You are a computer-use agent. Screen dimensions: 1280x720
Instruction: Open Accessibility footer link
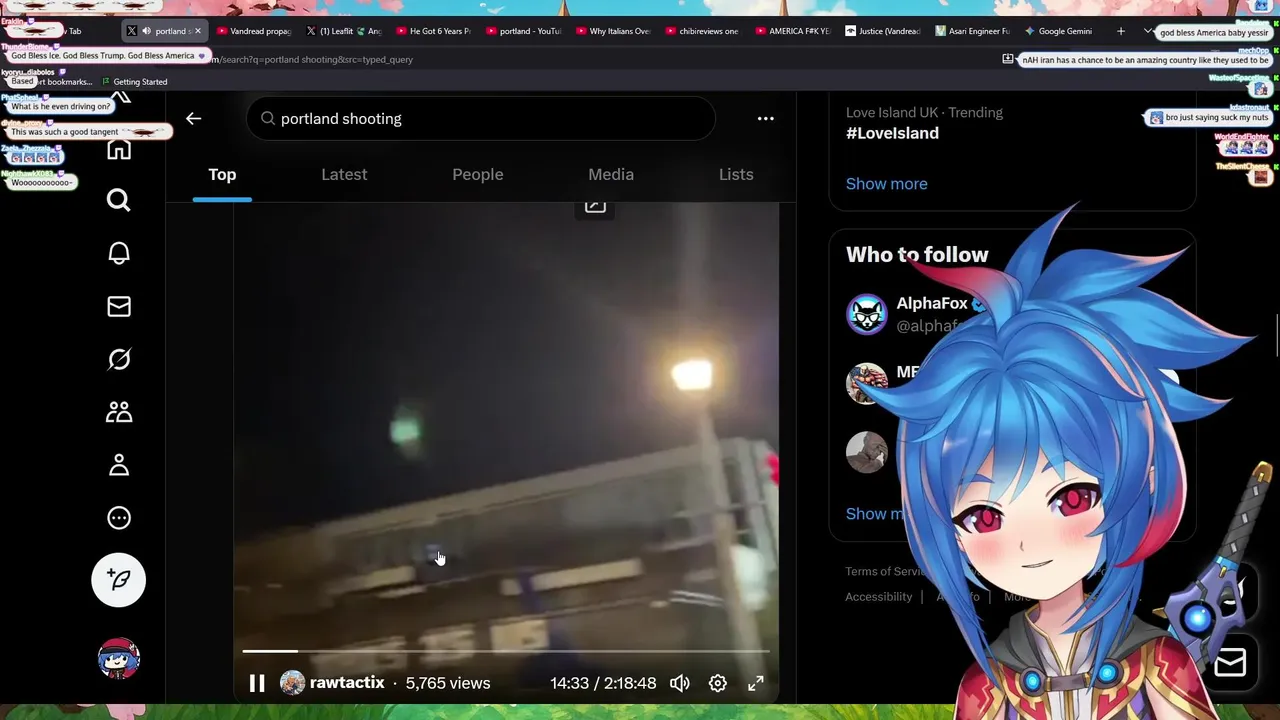click(879, 597)
